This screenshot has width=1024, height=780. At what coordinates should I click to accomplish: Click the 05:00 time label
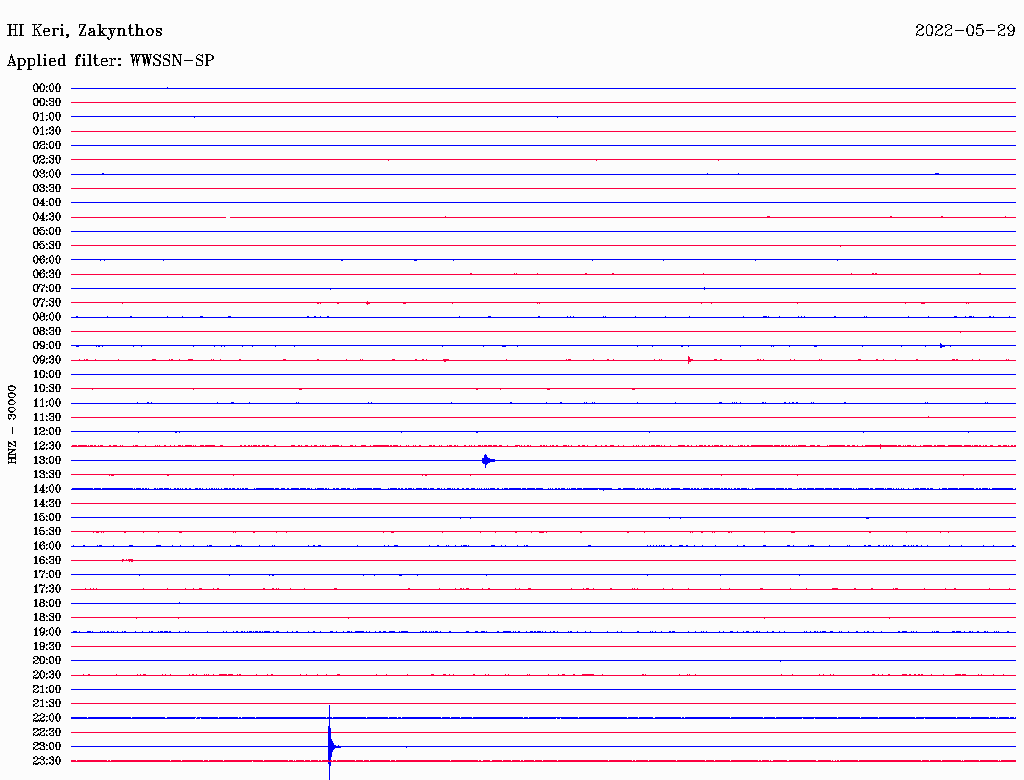(x=47, y=231)
